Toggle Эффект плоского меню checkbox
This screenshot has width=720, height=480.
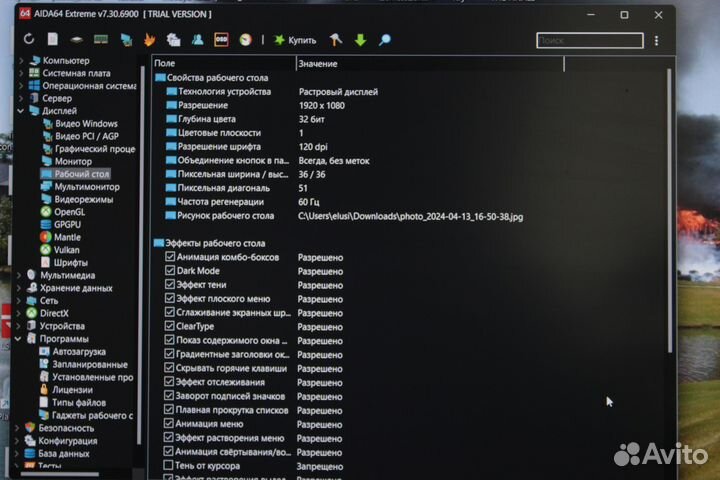click(169, 298)
